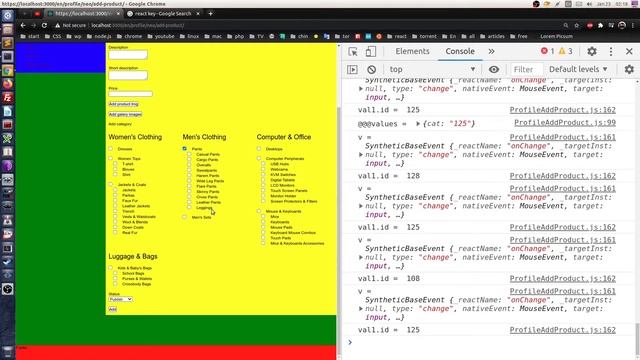This screenshot has width=640, height=360.
Task: Clear the console with the ban icon
Action: coord(371,69)
